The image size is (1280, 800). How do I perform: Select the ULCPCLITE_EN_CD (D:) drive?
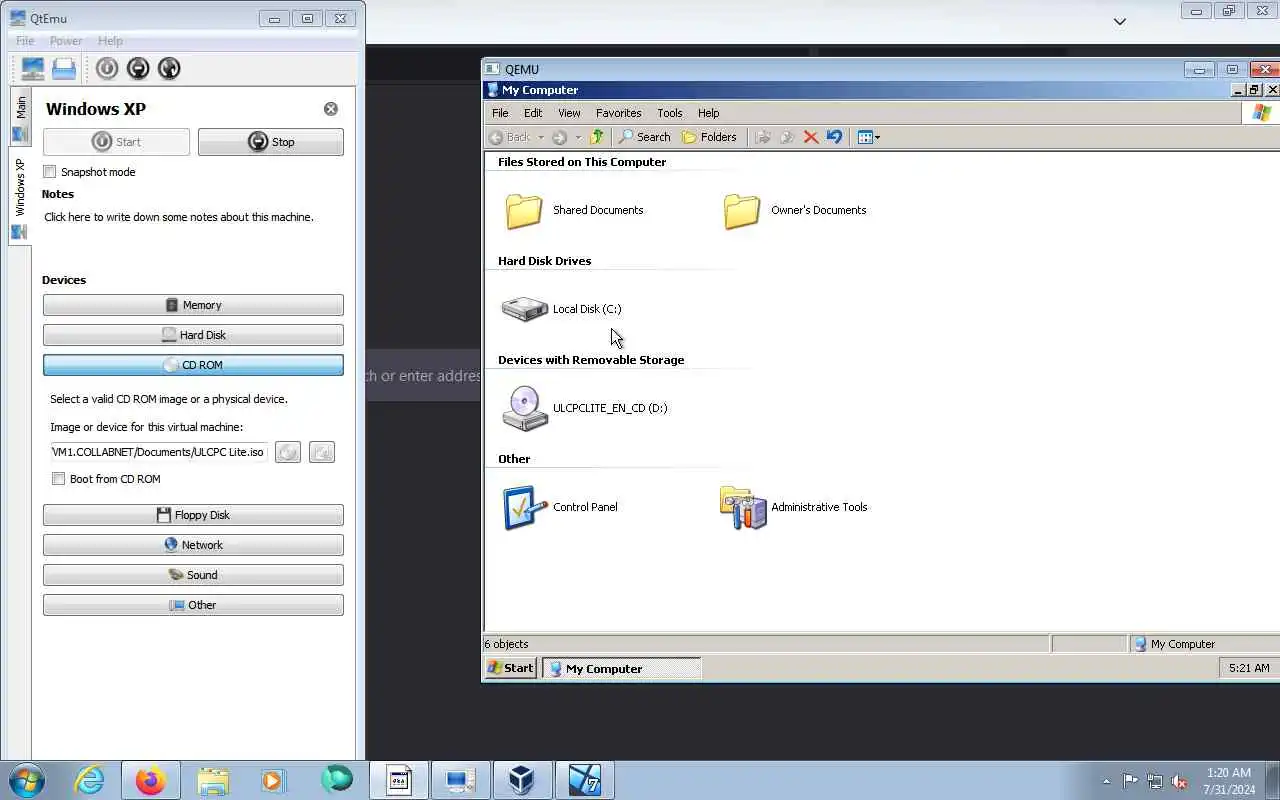[x=584, y=408]
